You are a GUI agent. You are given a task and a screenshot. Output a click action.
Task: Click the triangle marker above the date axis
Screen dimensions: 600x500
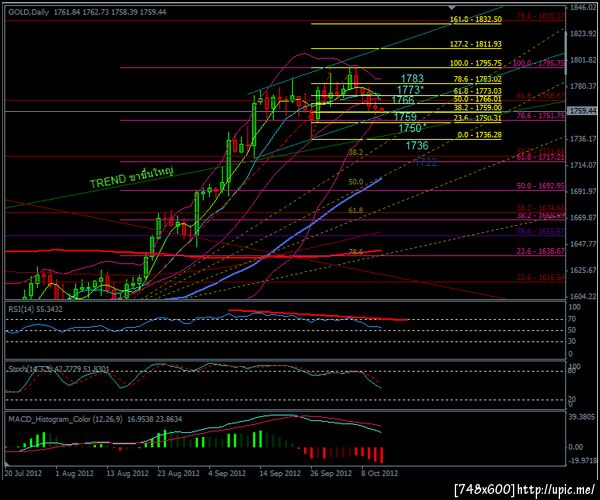pyautogui.click(x=8, y=464)
